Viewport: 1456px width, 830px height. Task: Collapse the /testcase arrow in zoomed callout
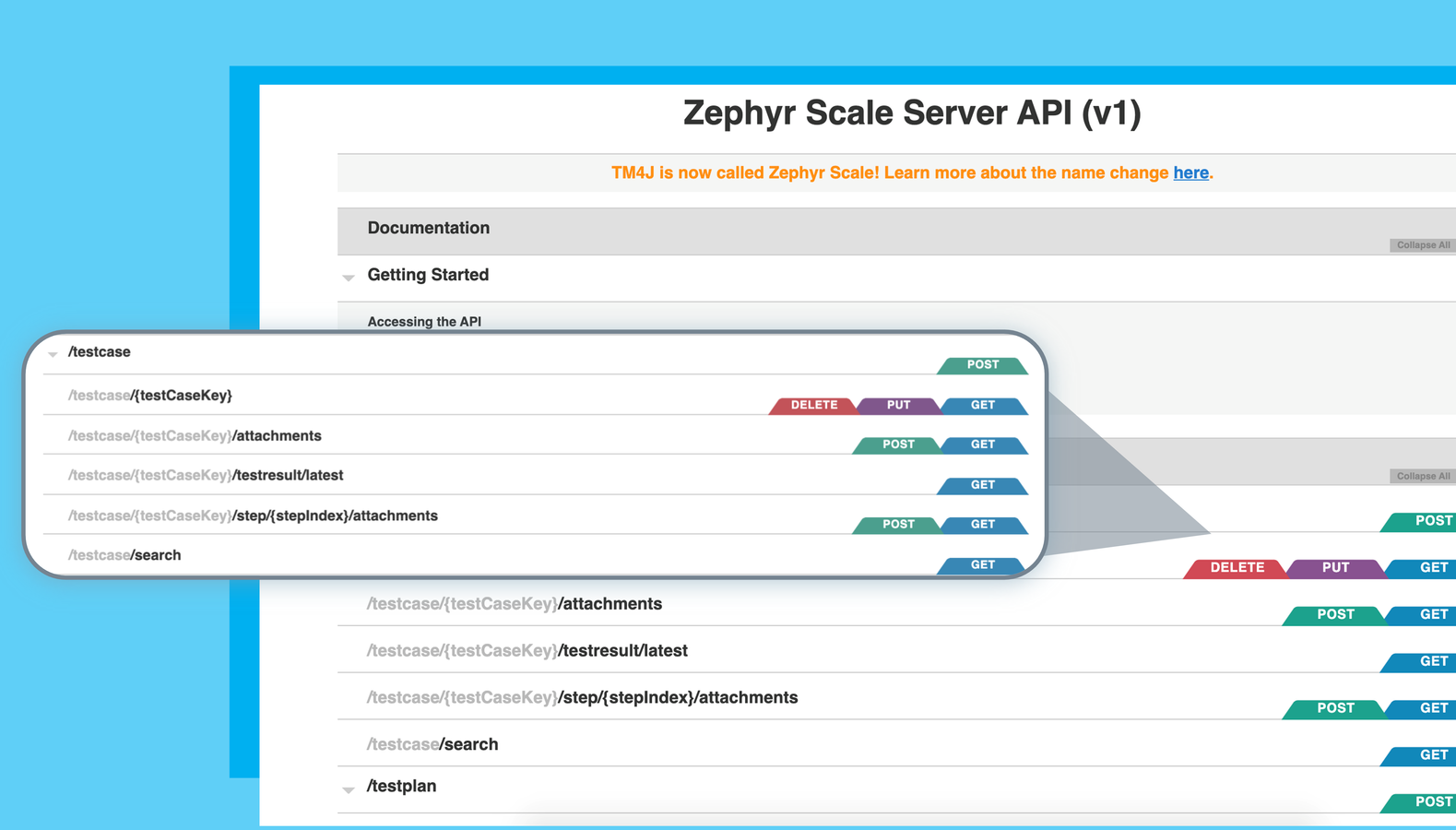coord(53,354)
